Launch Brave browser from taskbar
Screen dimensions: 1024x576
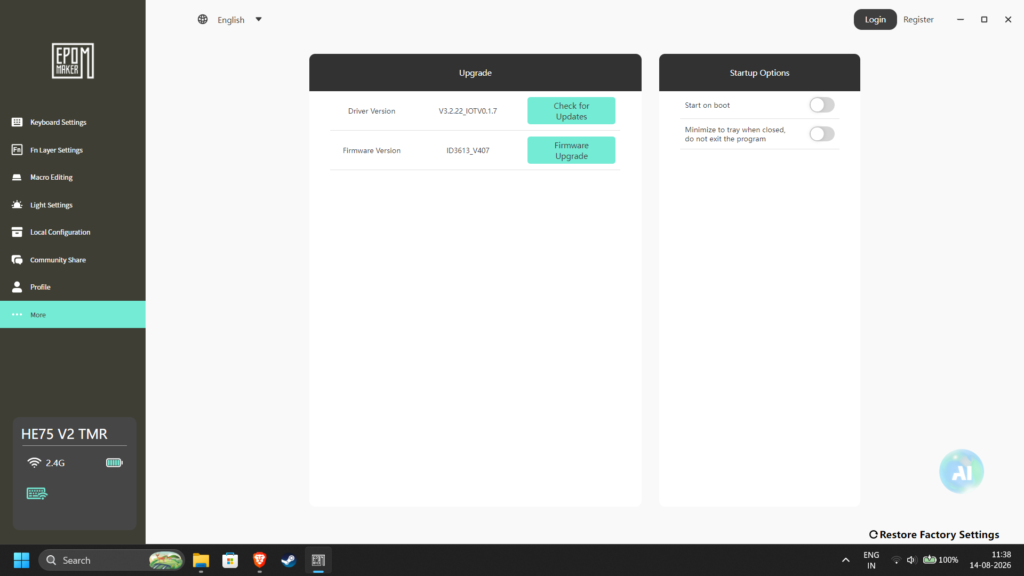click(259, 560)
